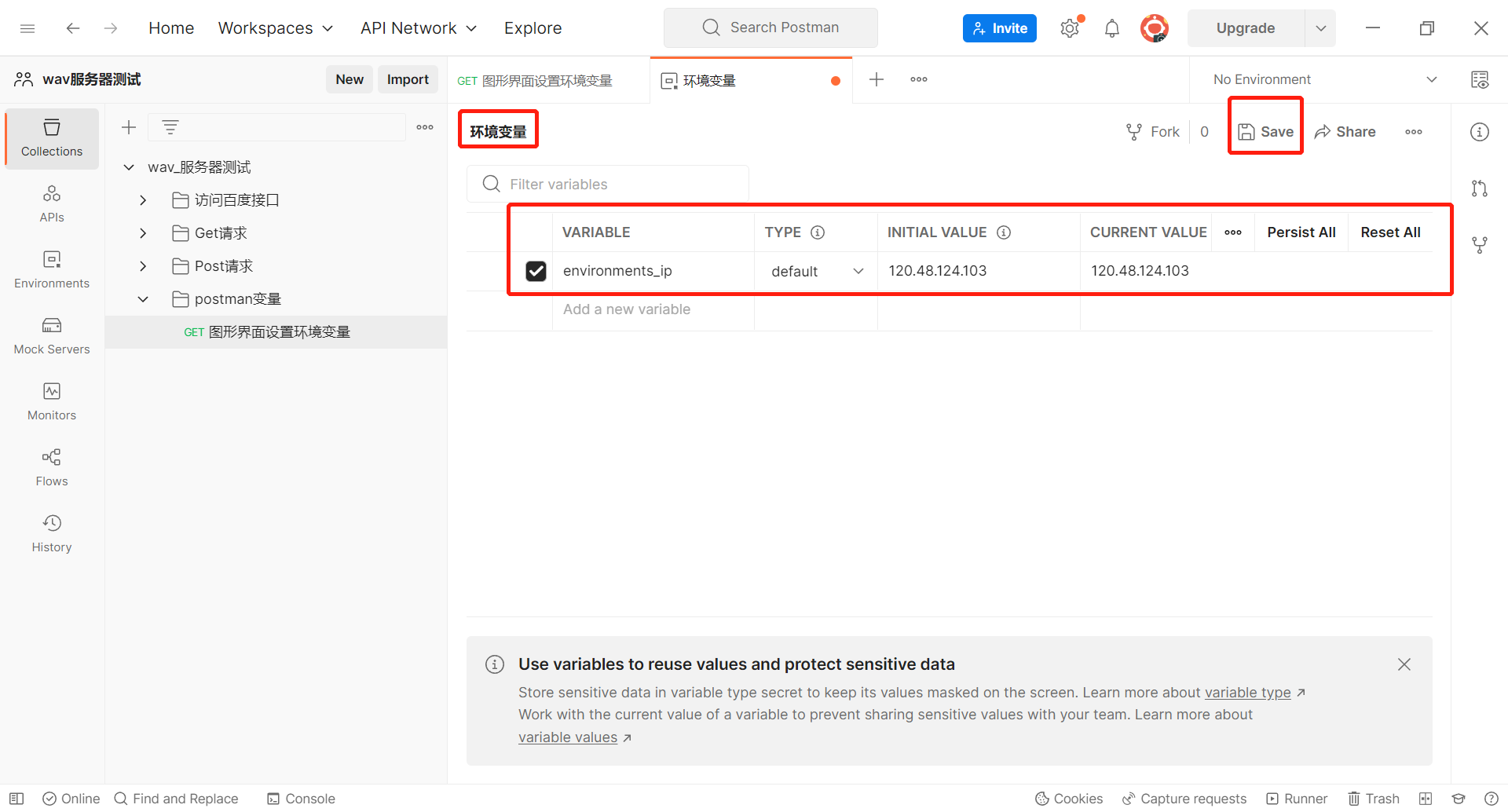Click Reset All
Image resolution: width=1508 pixels, height=812 pixels.
(x=1390, y=232)
